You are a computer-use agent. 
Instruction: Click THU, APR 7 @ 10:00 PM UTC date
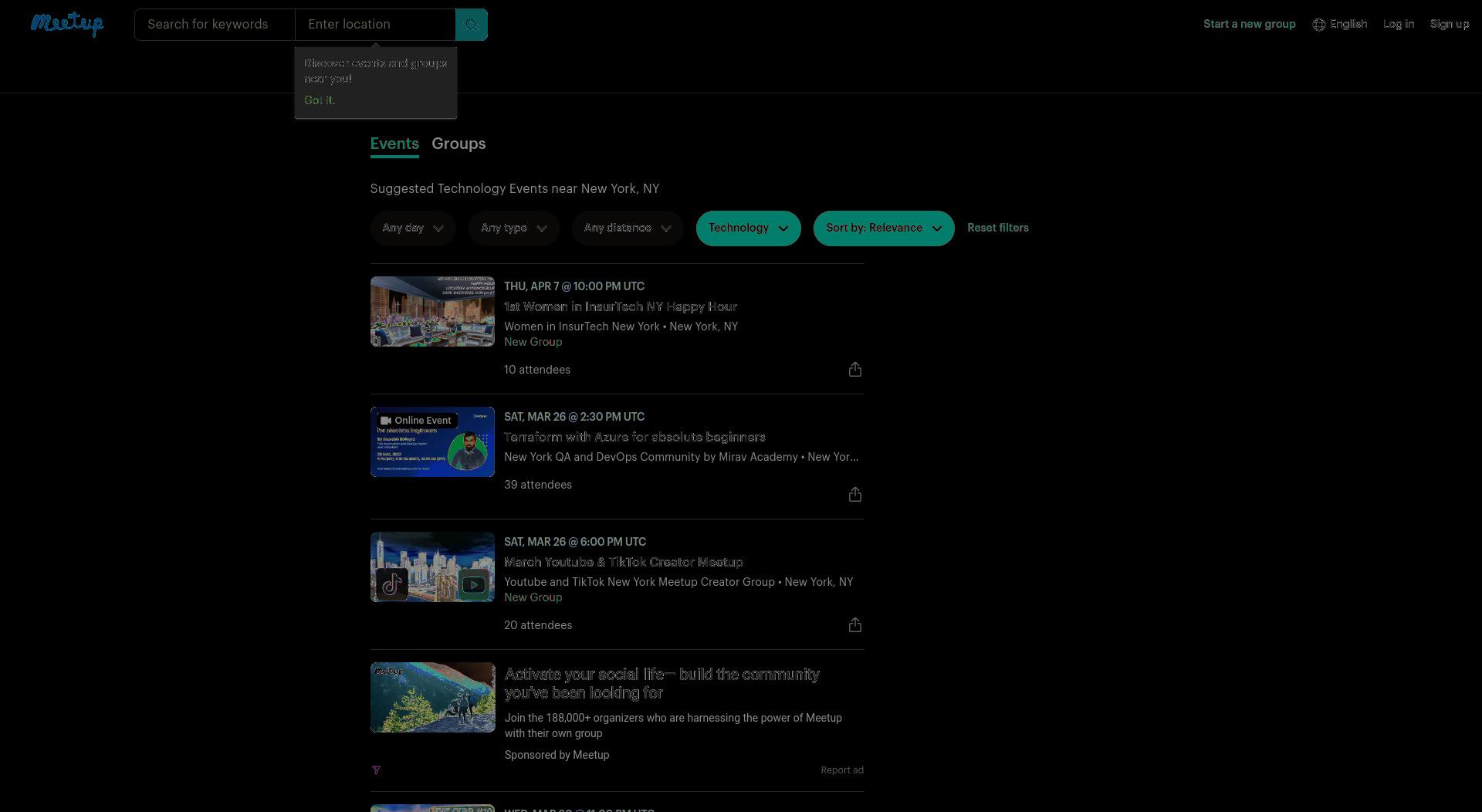[574, 286]
